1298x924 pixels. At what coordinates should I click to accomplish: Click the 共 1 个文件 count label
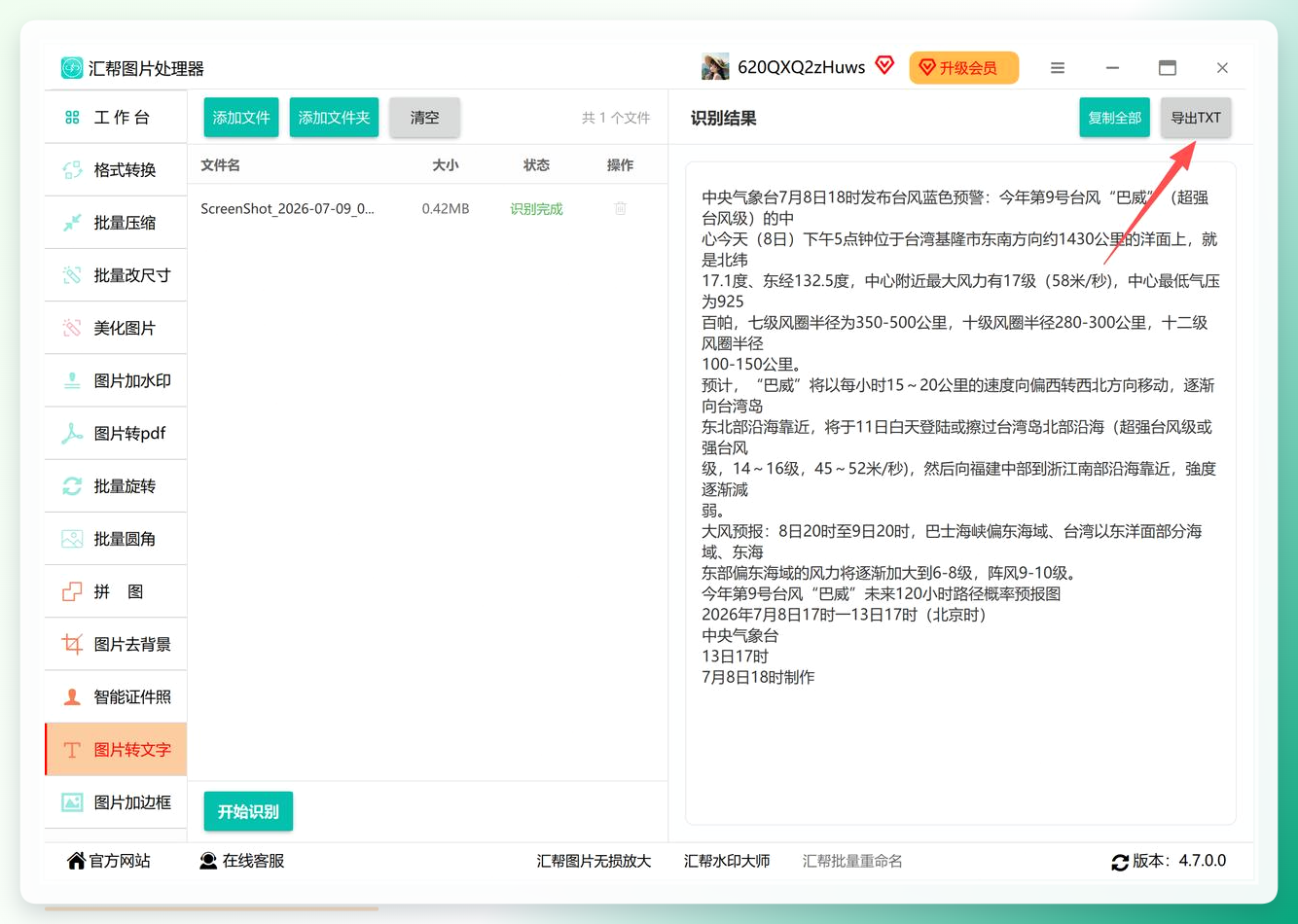pyautogui.click(x=616, y=118)
